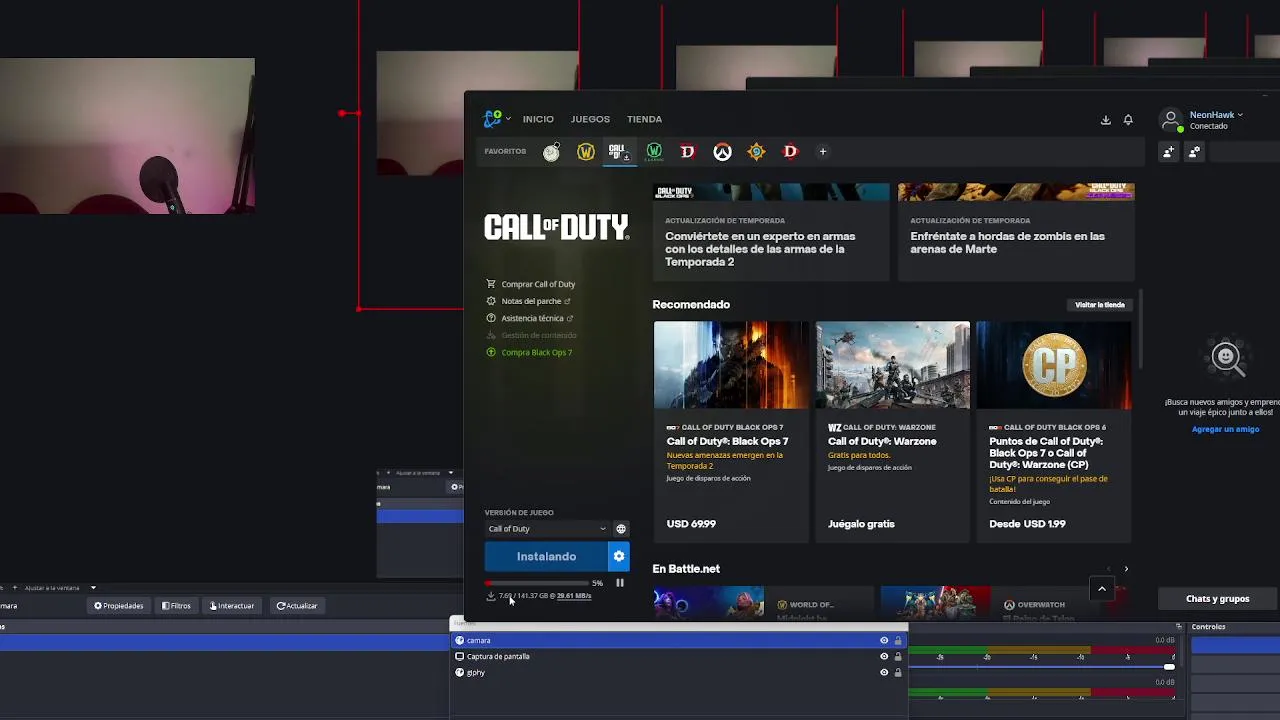
Task: Open Chats y grupos button
Action: coord(1217,599)
